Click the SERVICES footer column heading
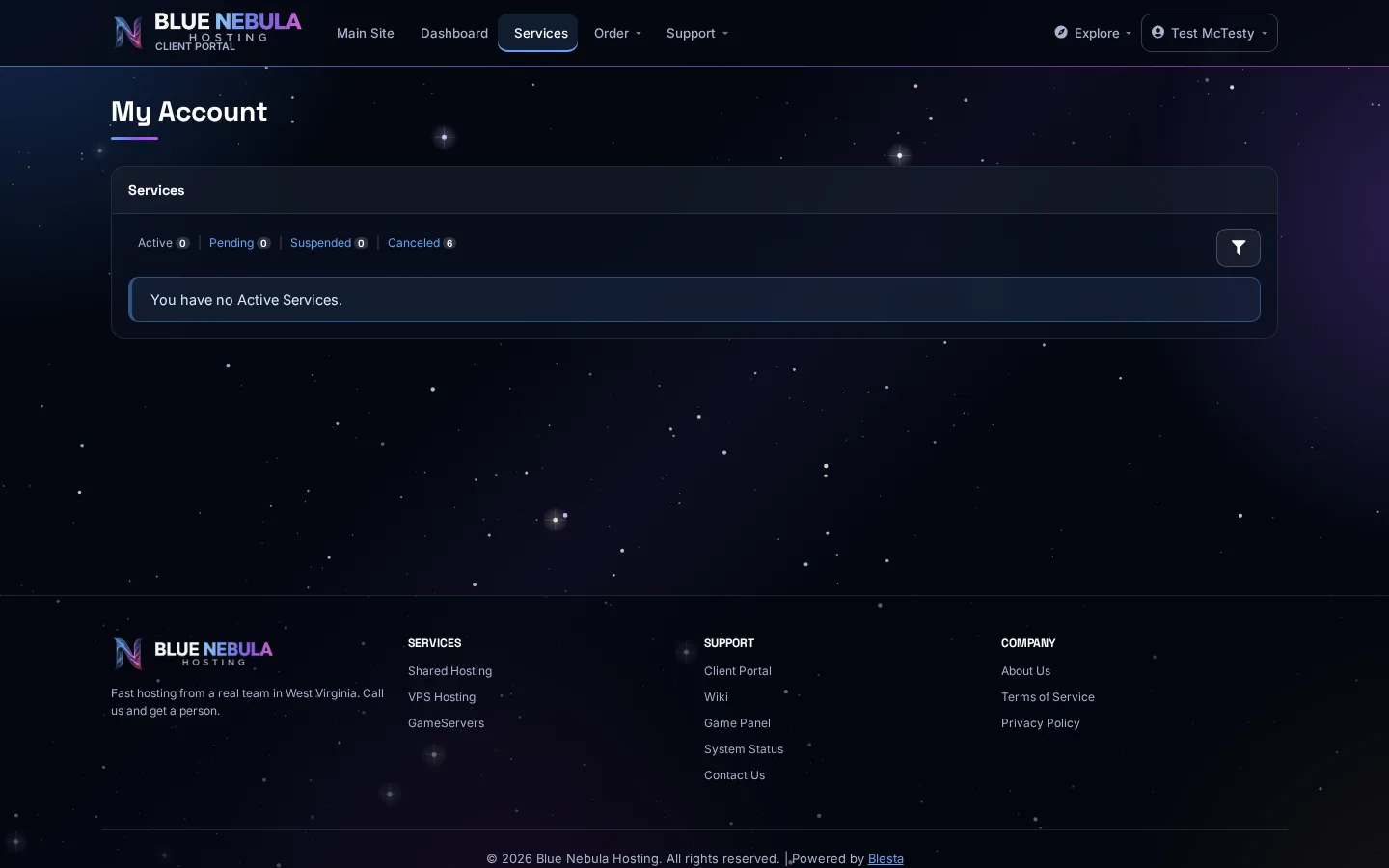This screenshot has width=1389, height=868. [434, 643]
